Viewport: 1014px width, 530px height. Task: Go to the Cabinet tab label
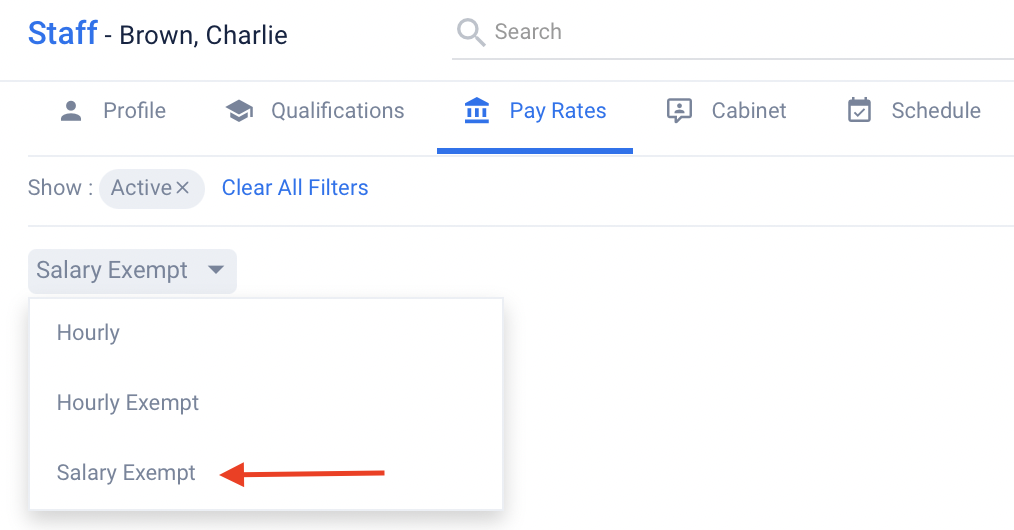[x=749, y=111]
